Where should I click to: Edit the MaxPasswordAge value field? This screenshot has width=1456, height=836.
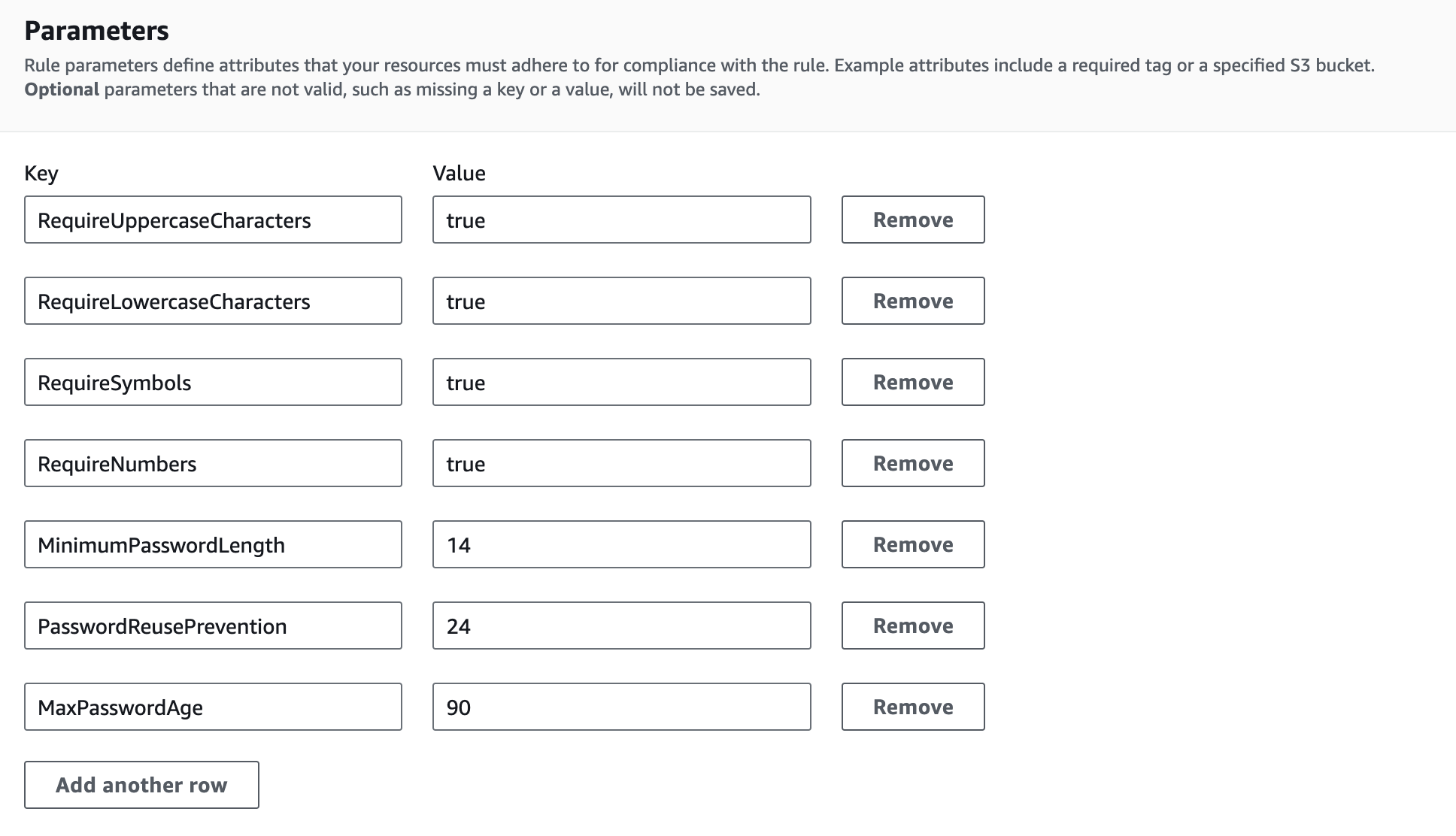point(620,707)
